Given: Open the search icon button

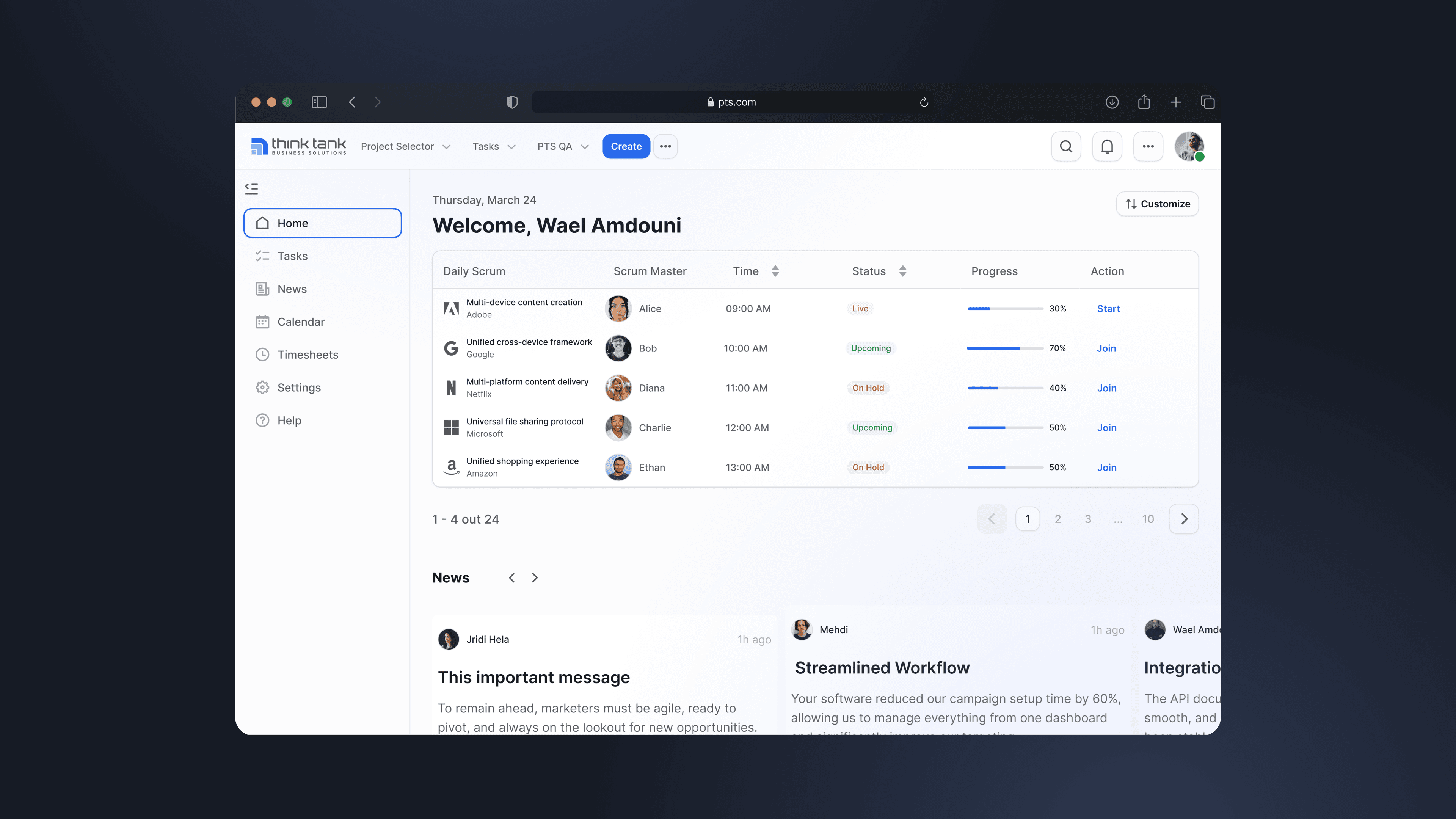Looking at the screenshot, I should click(x=1066, y=146).
